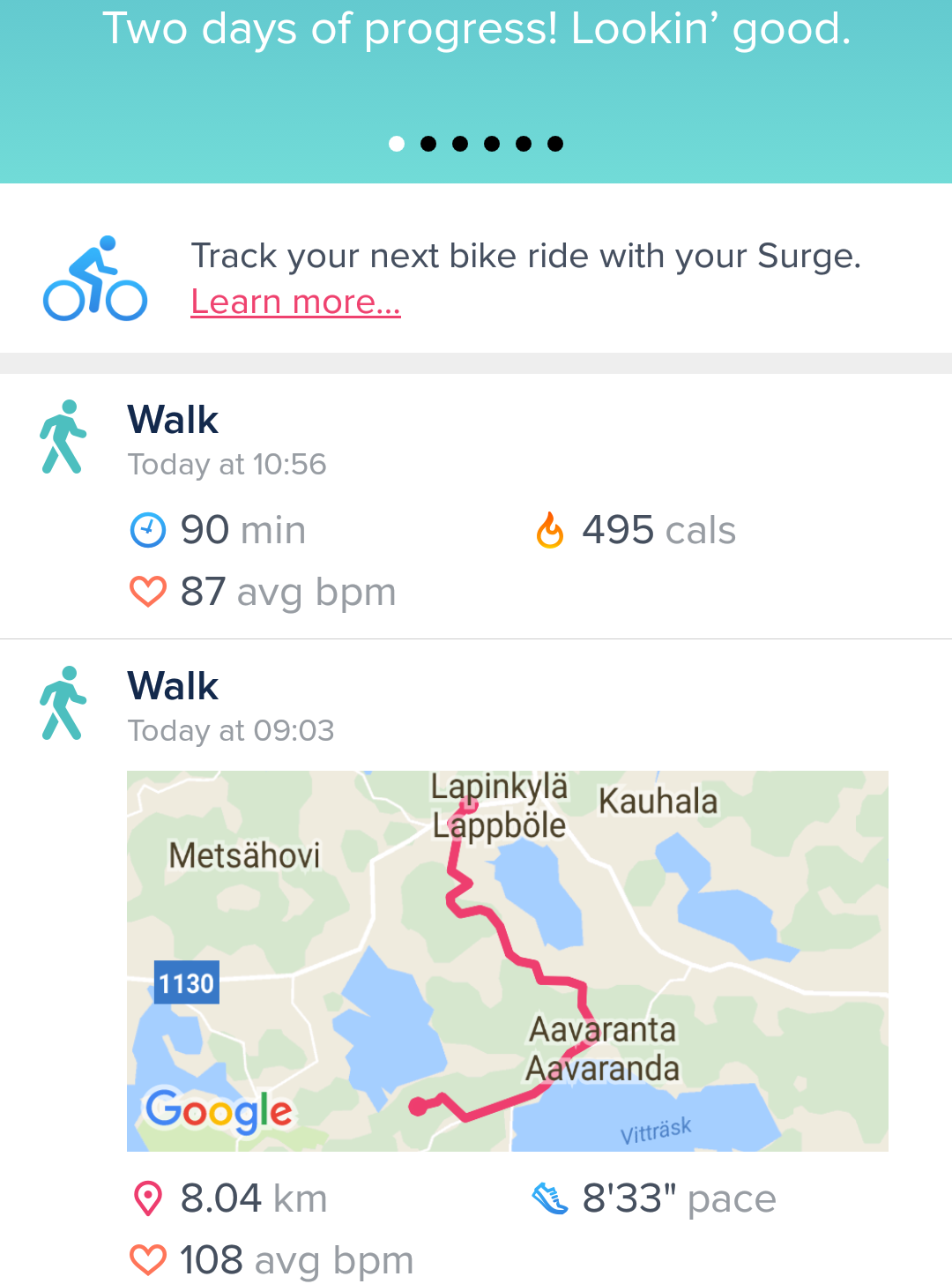Tap the pink location pin distance icon
The image size is (952, 1284).
tap(147, 1198)
